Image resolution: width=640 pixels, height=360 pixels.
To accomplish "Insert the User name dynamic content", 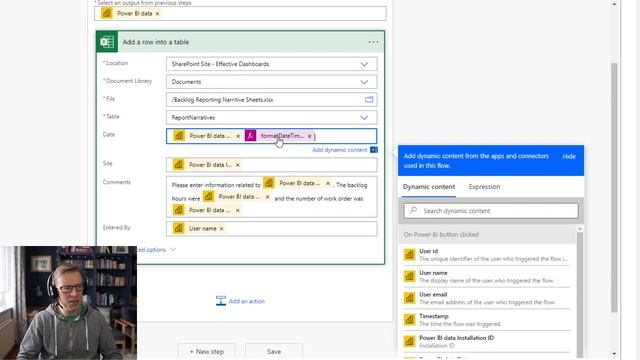I will tap(487, 276).
